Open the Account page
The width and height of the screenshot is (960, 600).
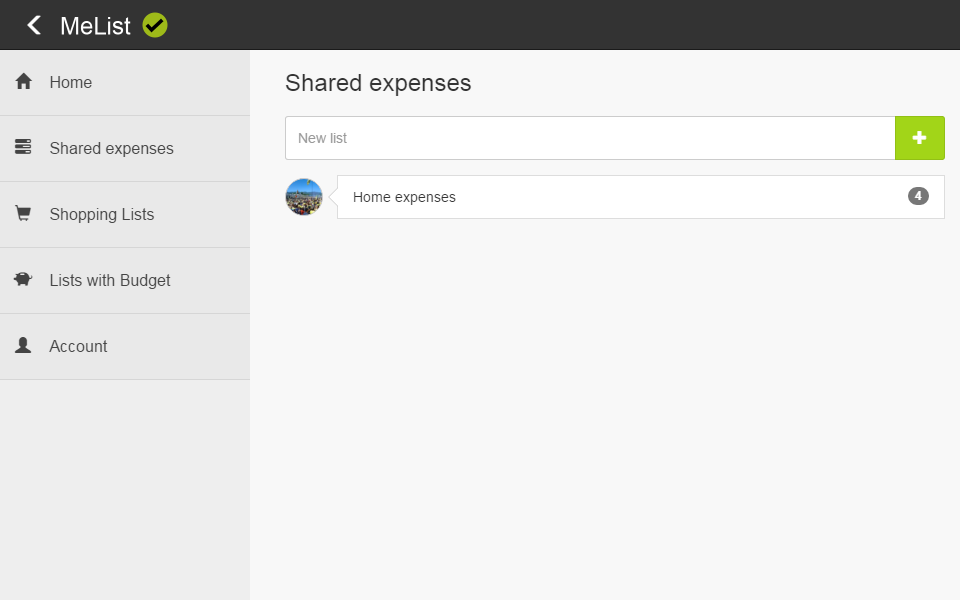pos(78,347)
